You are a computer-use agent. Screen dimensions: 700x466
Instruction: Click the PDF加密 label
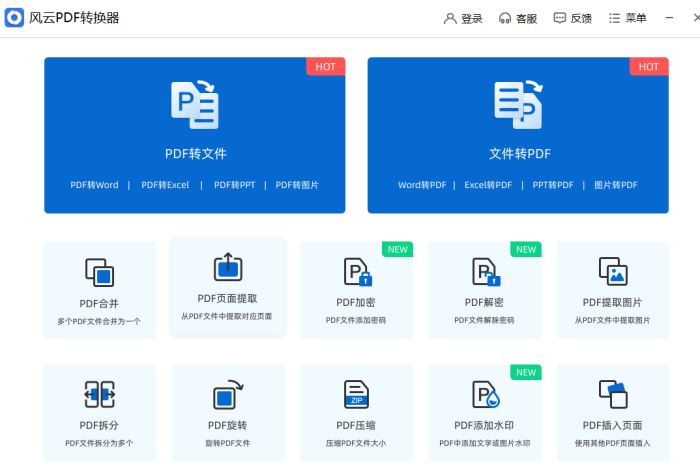coord(356,302)
